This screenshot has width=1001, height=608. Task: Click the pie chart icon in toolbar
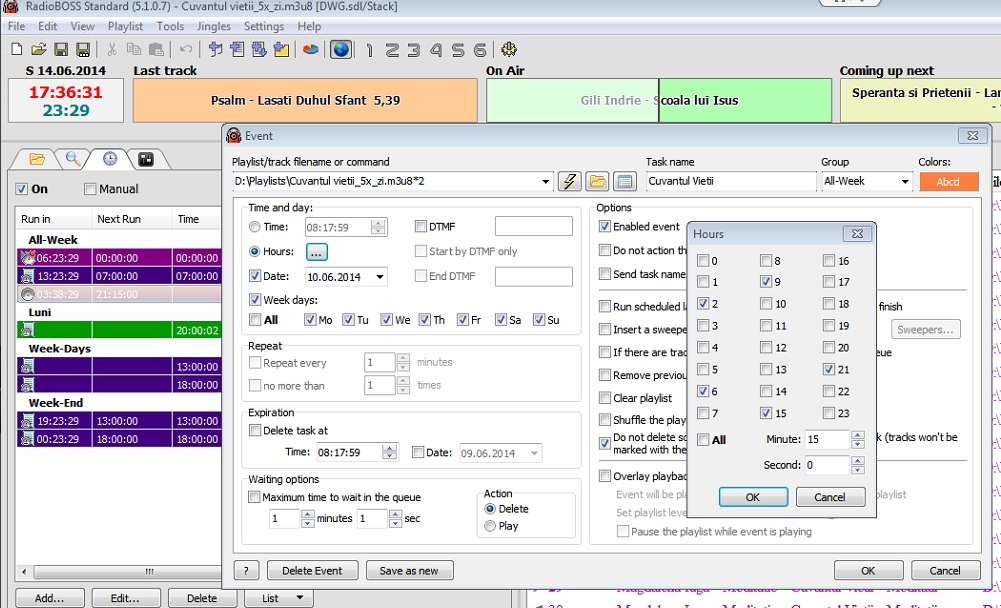(311, 49)
